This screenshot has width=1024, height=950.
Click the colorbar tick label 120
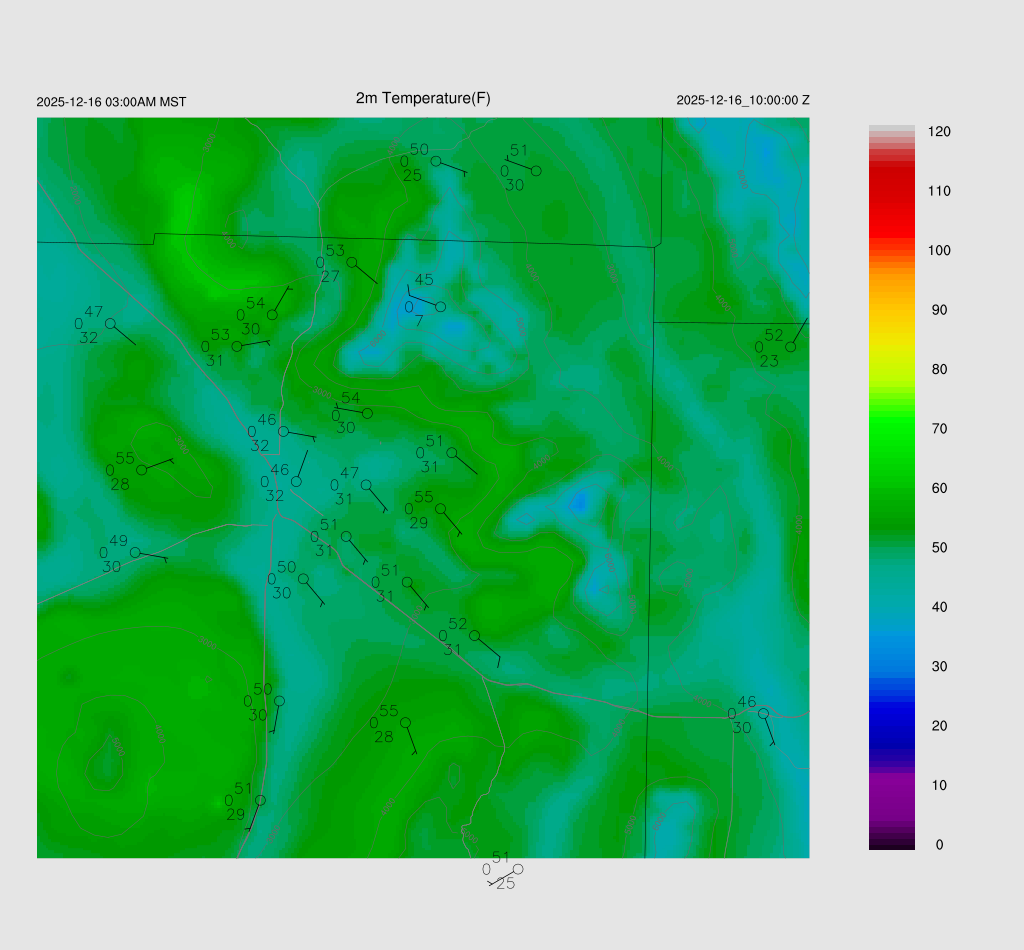939,132
